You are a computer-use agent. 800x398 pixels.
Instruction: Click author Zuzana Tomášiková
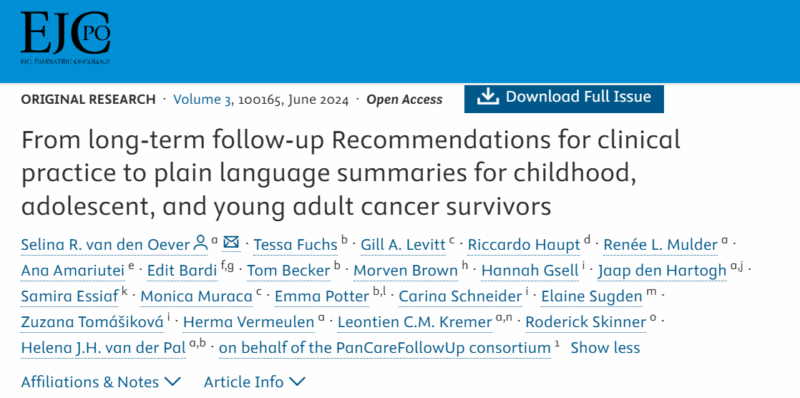coord(92,322)
